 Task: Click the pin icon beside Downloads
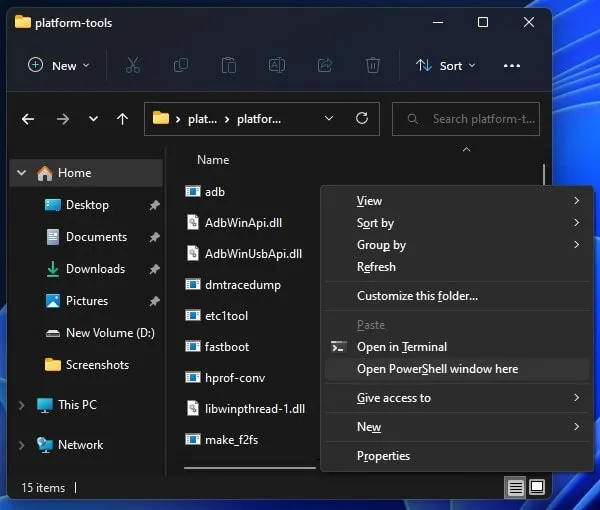(155, 269)
